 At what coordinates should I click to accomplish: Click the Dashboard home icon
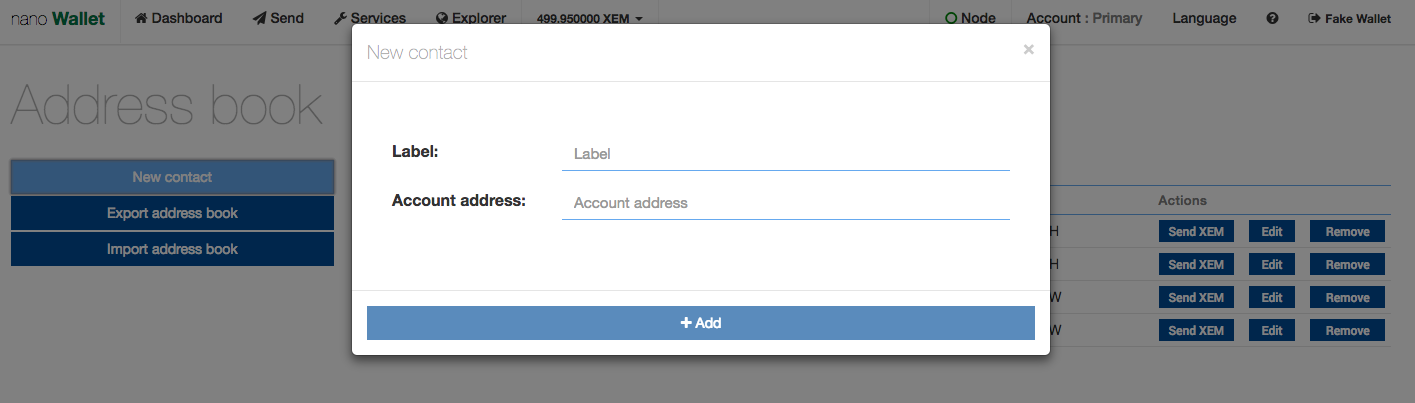(x=141, y=18)
